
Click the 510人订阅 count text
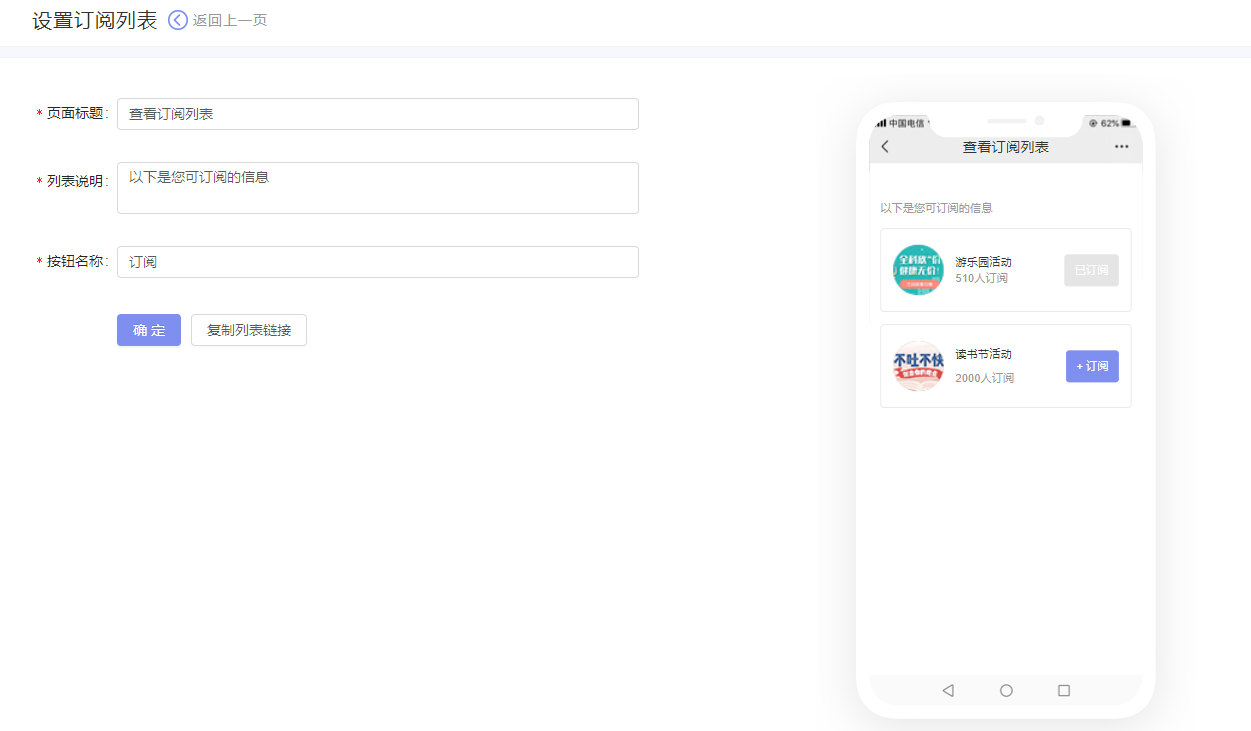click(982, 278)
